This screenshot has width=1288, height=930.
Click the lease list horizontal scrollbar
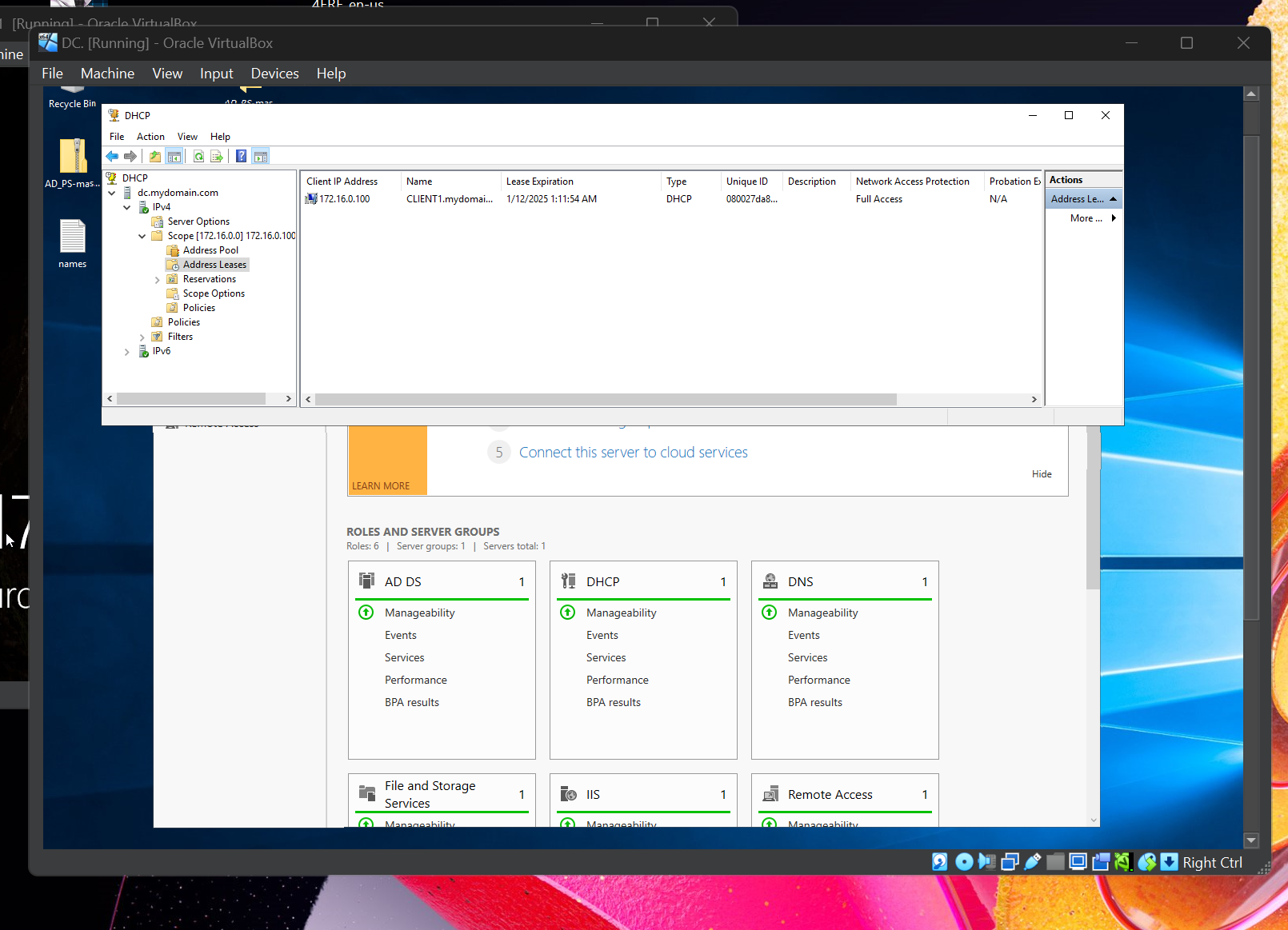(606, 399)
